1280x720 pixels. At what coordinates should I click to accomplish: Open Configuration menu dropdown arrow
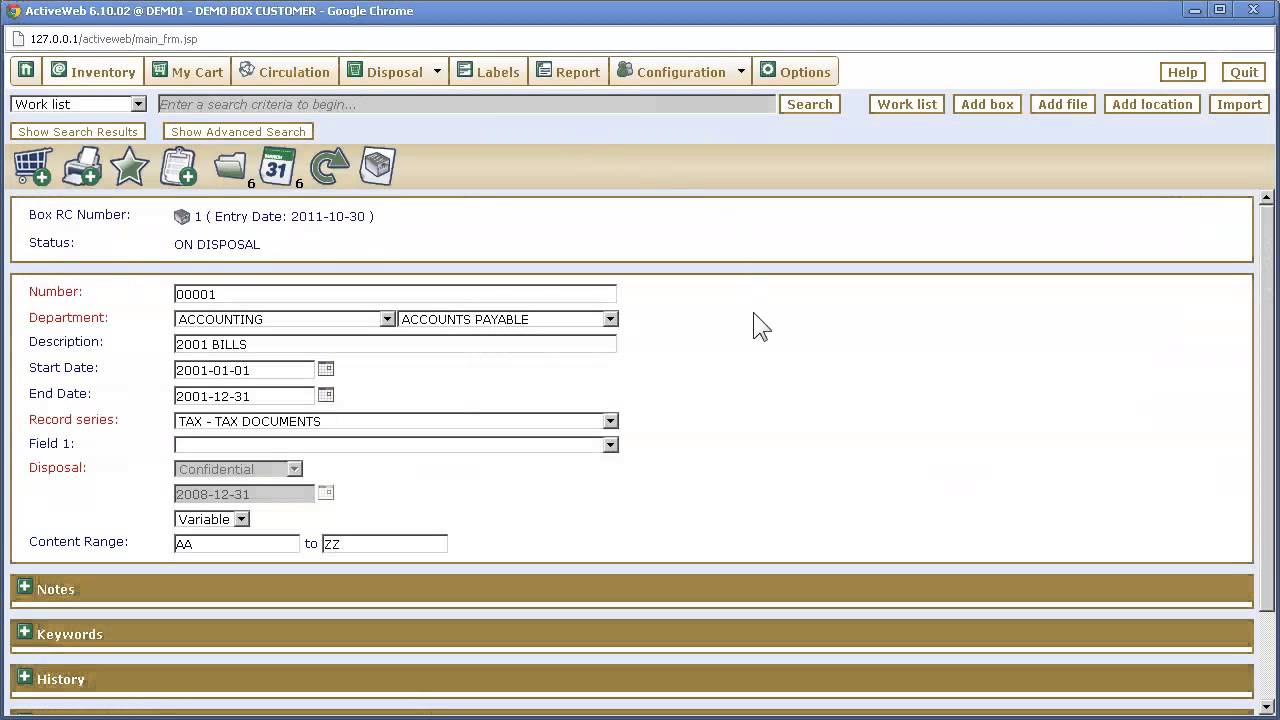click(741, 72)
